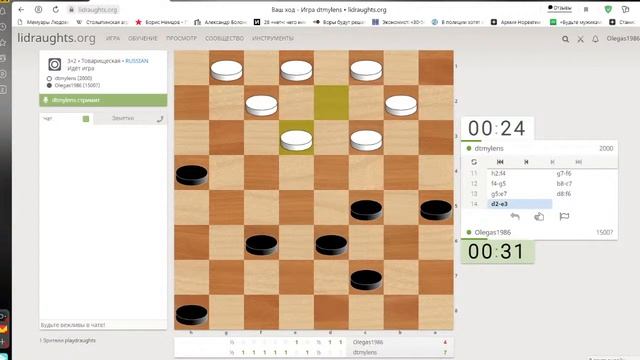Click the Olegas1986 crosstable score row
The image size is (640, 360).
(313, 342)
